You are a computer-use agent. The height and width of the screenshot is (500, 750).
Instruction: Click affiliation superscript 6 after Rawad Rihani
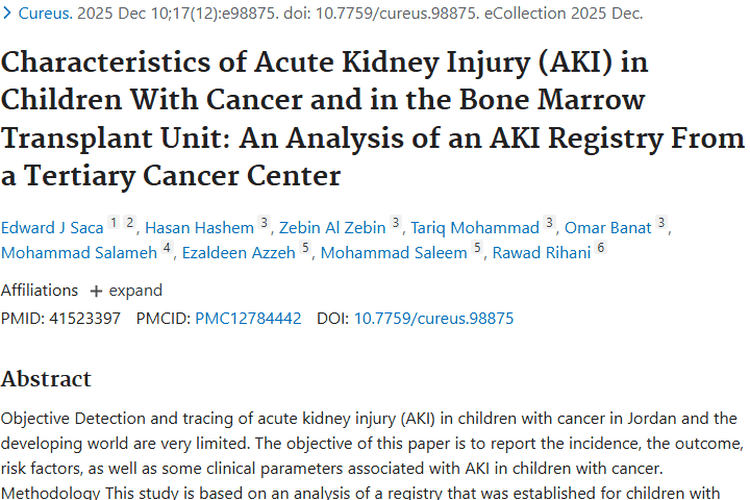601,248
